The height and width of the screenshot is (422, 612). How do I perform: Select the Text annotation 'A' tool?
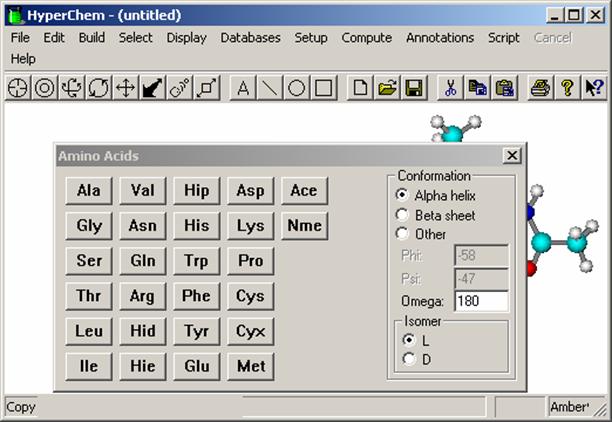(243, 88)
